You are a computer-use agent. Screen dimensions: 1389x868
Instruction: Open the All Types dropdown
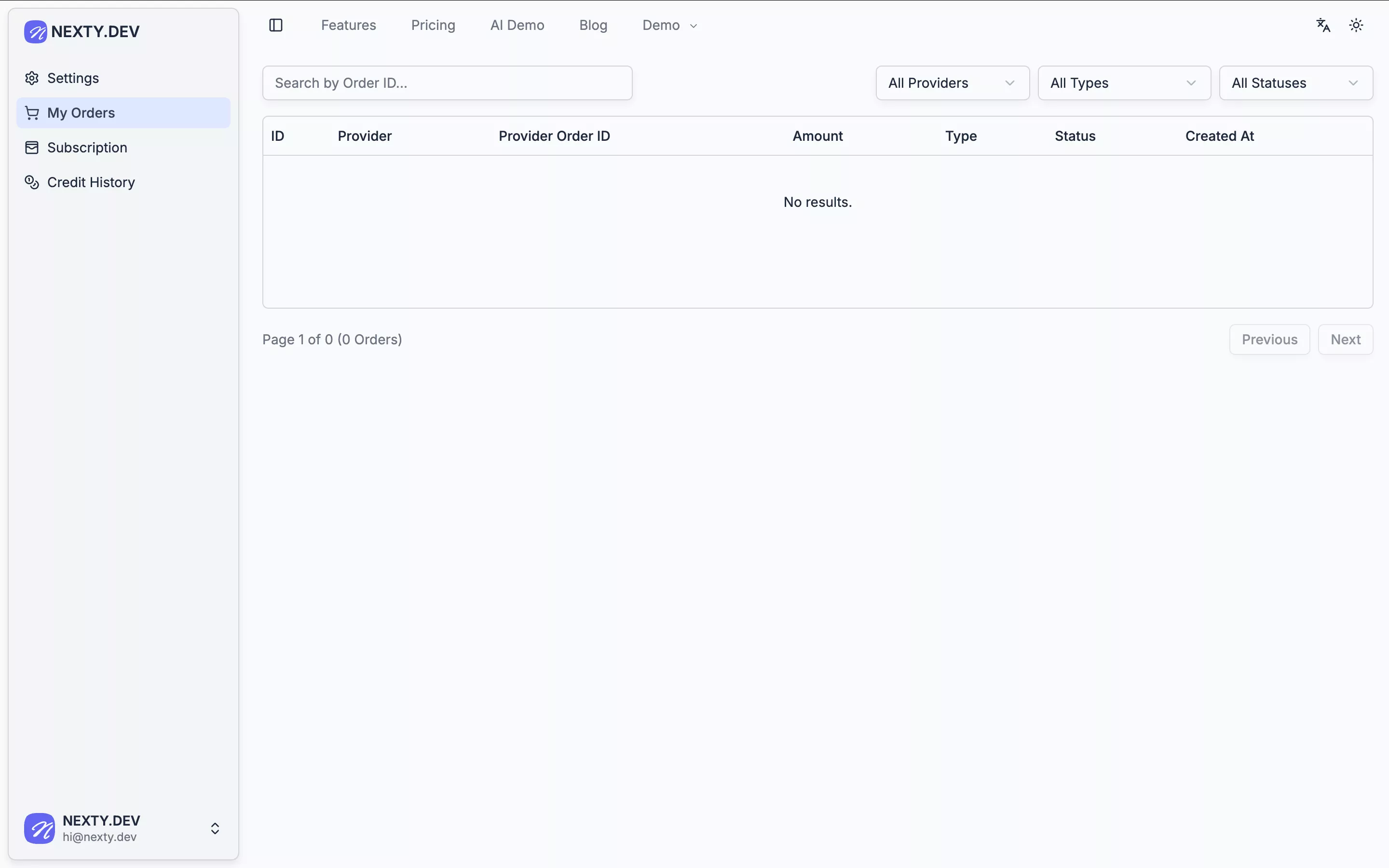[1124, 83]
